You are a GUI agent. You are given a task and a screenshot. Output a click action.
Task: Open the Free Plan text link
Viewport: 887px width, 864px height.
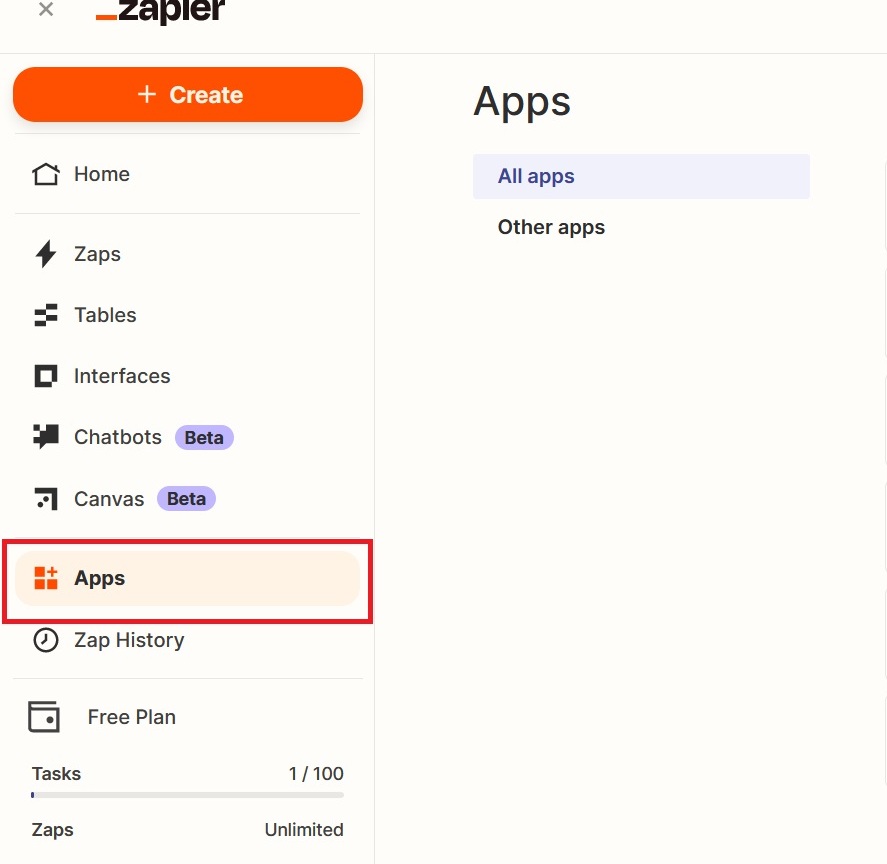(x=131, y=717)
